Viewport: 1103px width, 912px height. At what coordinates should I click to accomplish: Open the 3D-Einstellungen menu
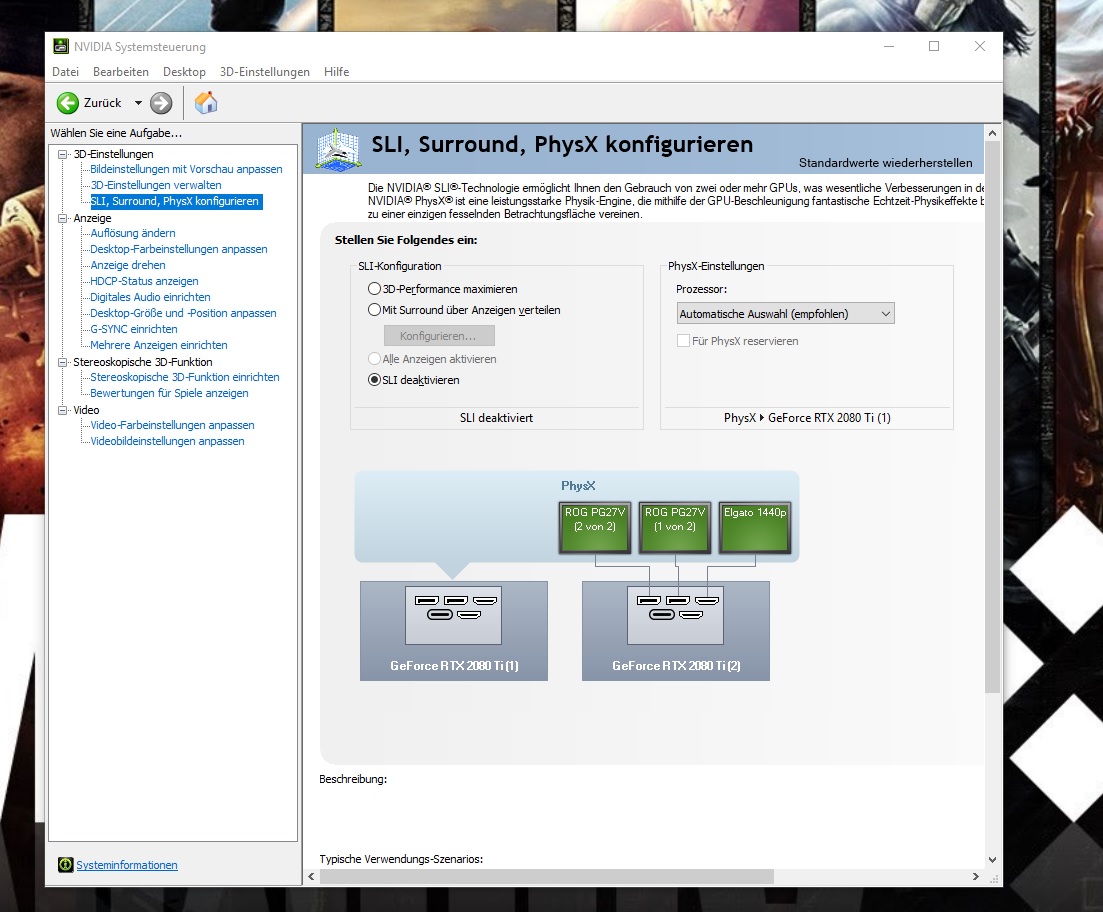tap(264, 72)
